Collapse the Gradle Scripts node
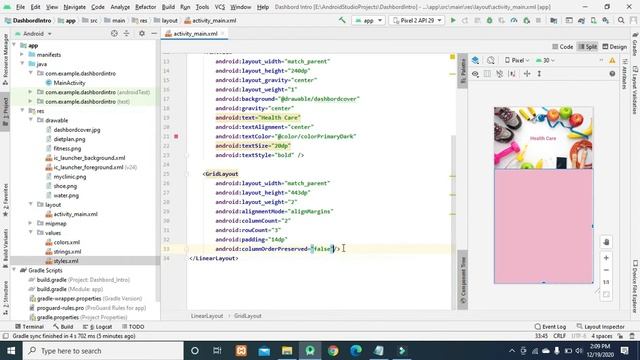640x360 pixels. (x=14, y=270)
